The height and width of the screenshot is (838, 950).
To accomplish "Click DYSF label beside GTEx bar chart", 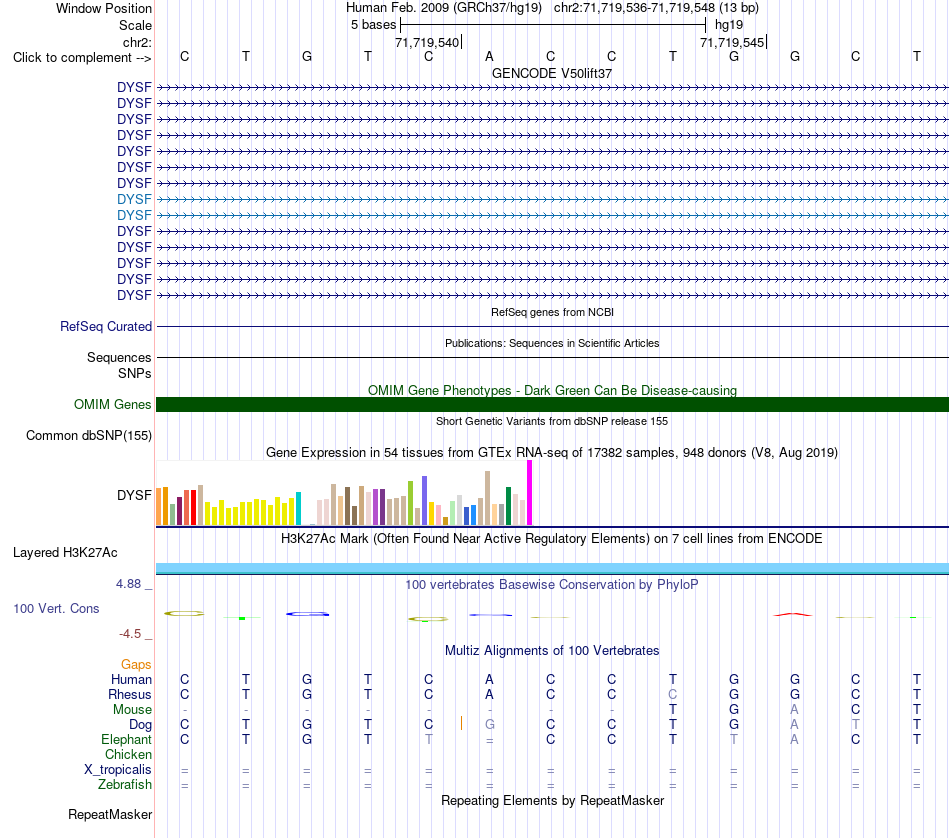I will click(134, 495).
